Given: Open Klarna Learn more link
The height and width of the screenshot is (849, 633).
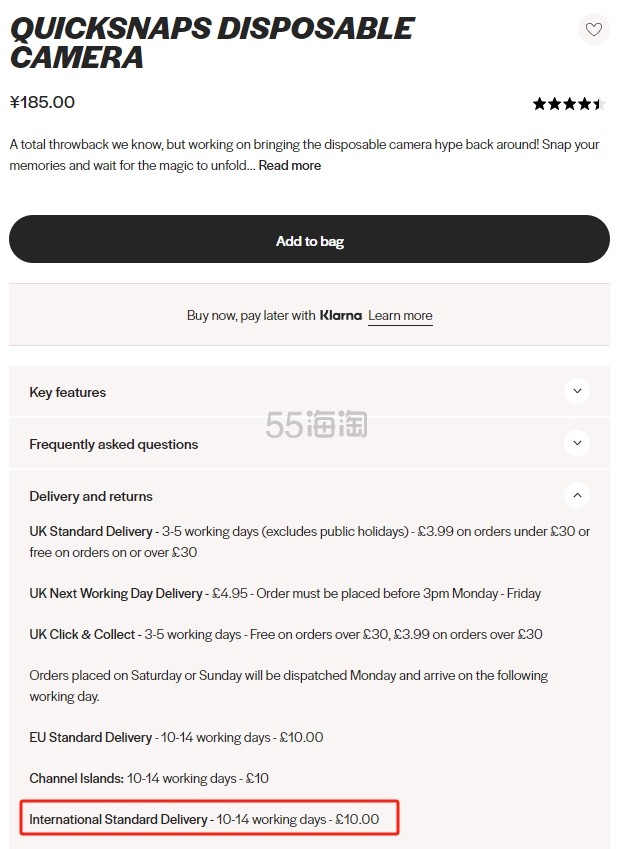Looking at the screenshot, I should pyautogui.click(x=400, y=316).
